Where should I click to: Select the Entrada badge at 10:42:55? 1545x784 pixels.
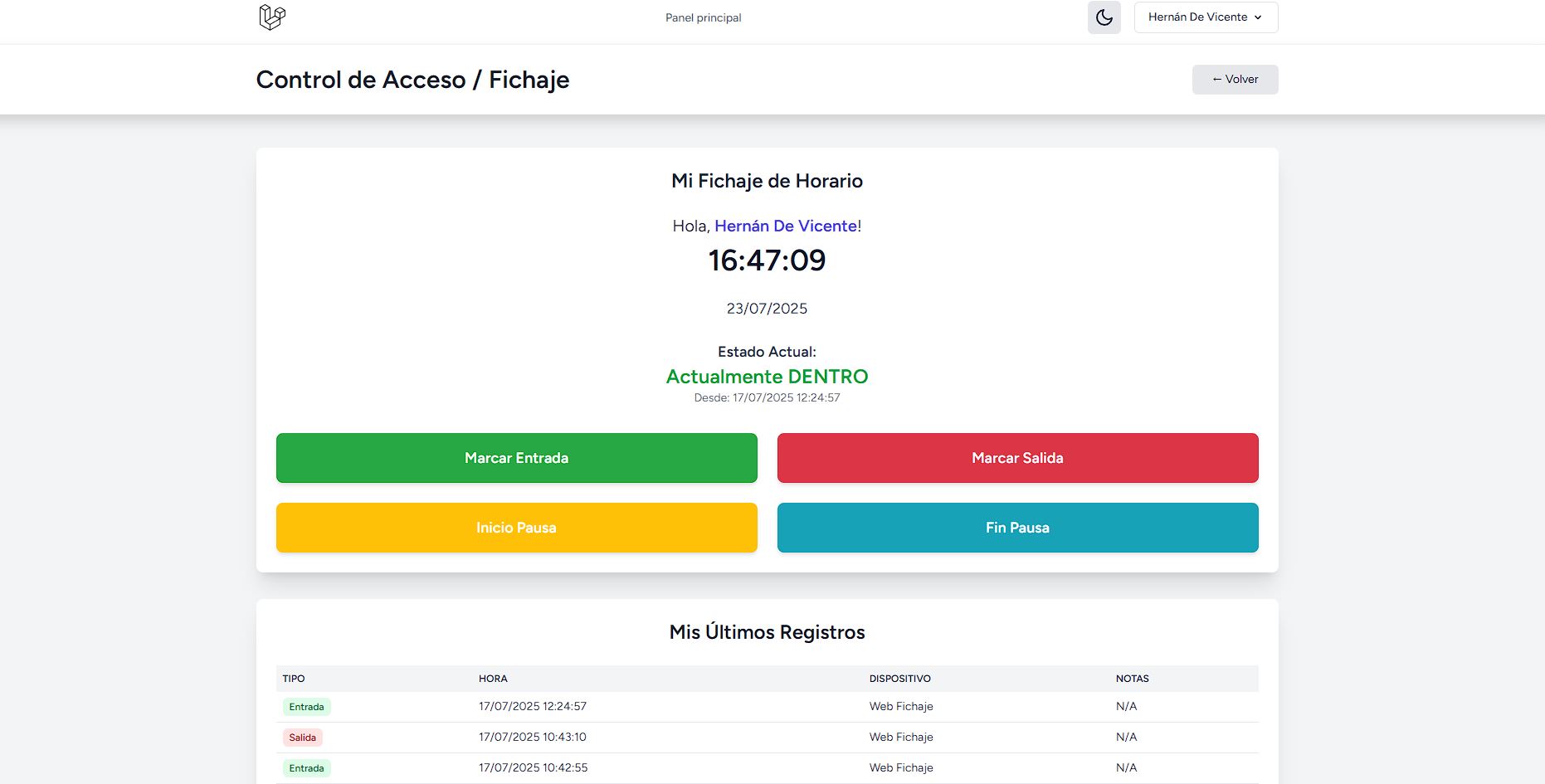click(x=306, y=768)
